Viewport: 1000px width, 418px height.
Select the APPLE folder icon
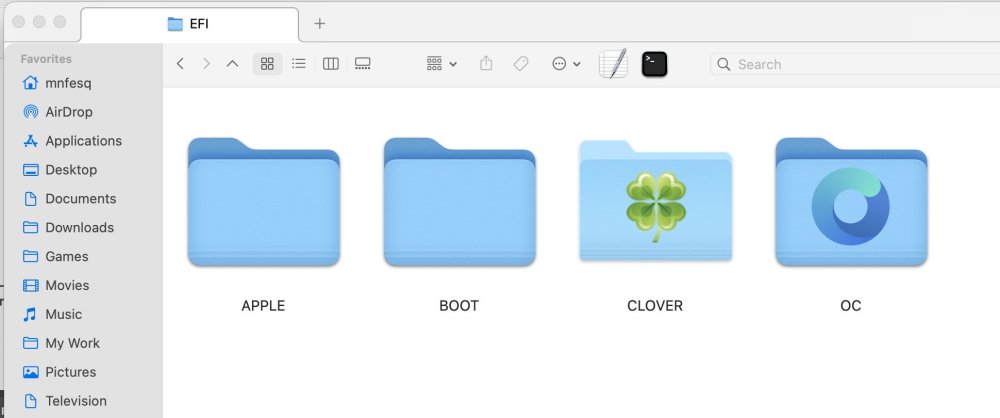pyautogui.click(x=263, y=202)
